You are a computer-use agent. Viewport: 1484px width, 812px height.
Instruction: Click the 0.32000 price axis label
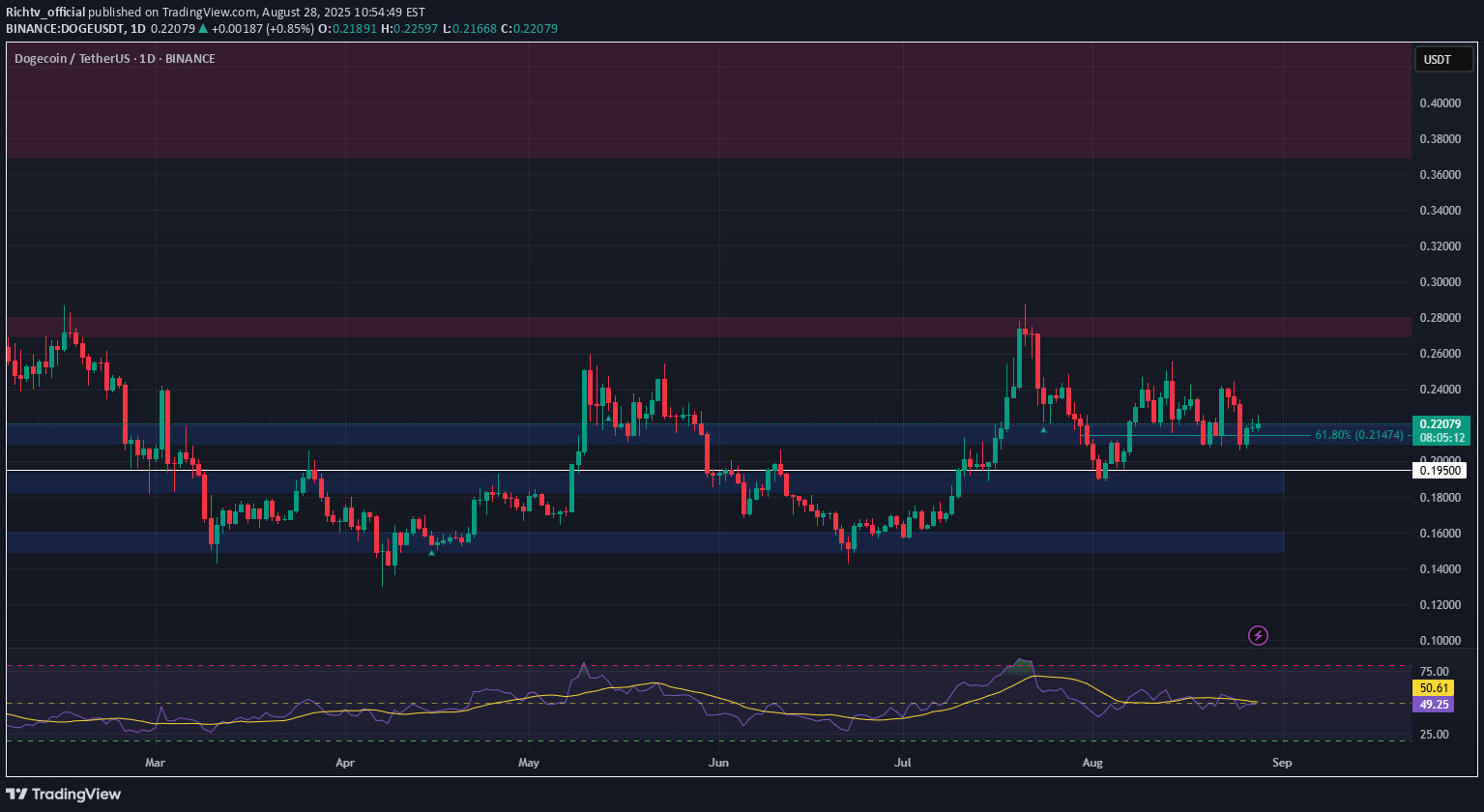click(x=1440, y=246)
